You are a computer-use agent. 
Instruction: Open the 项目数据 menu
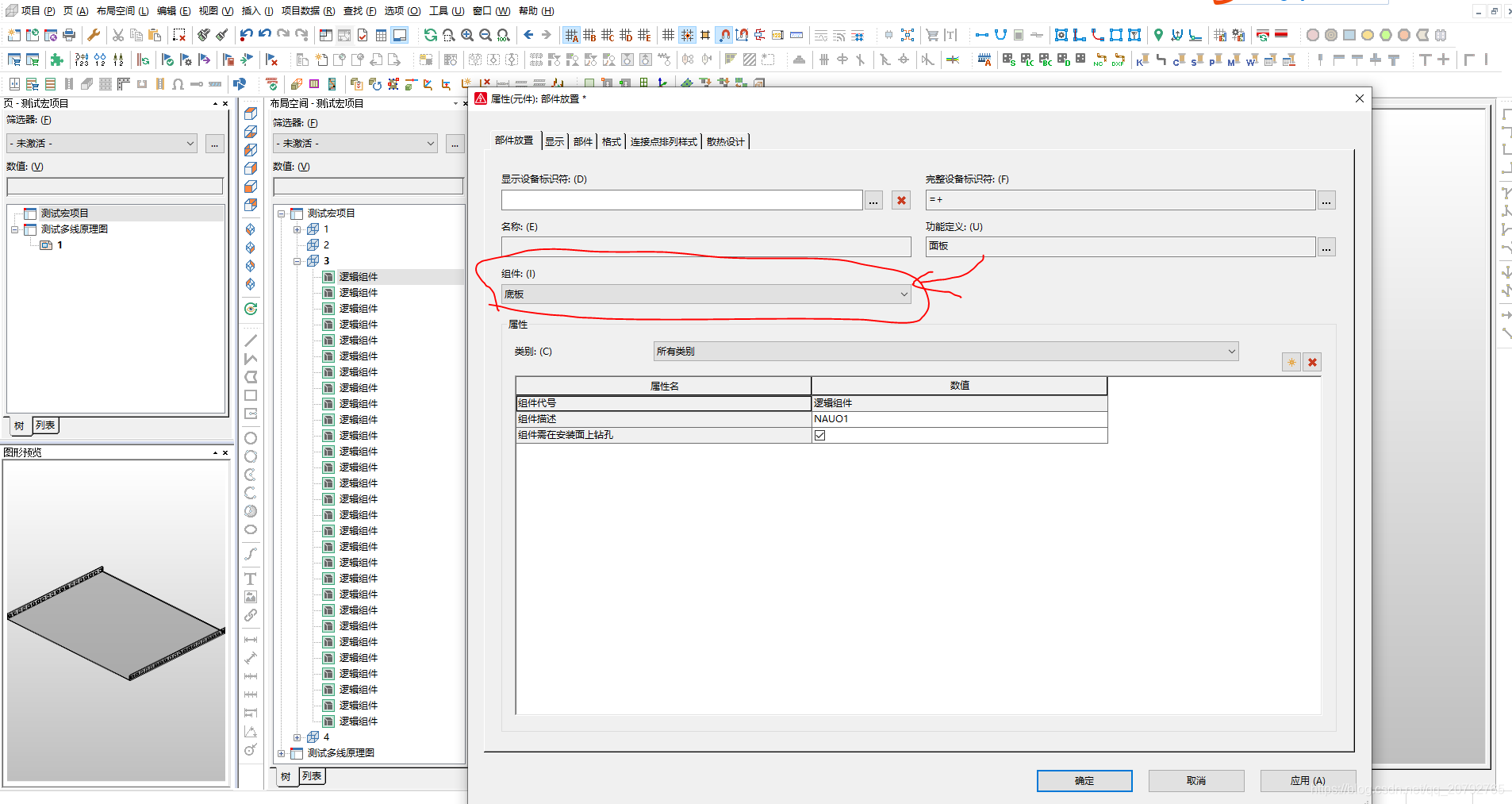coord(308,11)
